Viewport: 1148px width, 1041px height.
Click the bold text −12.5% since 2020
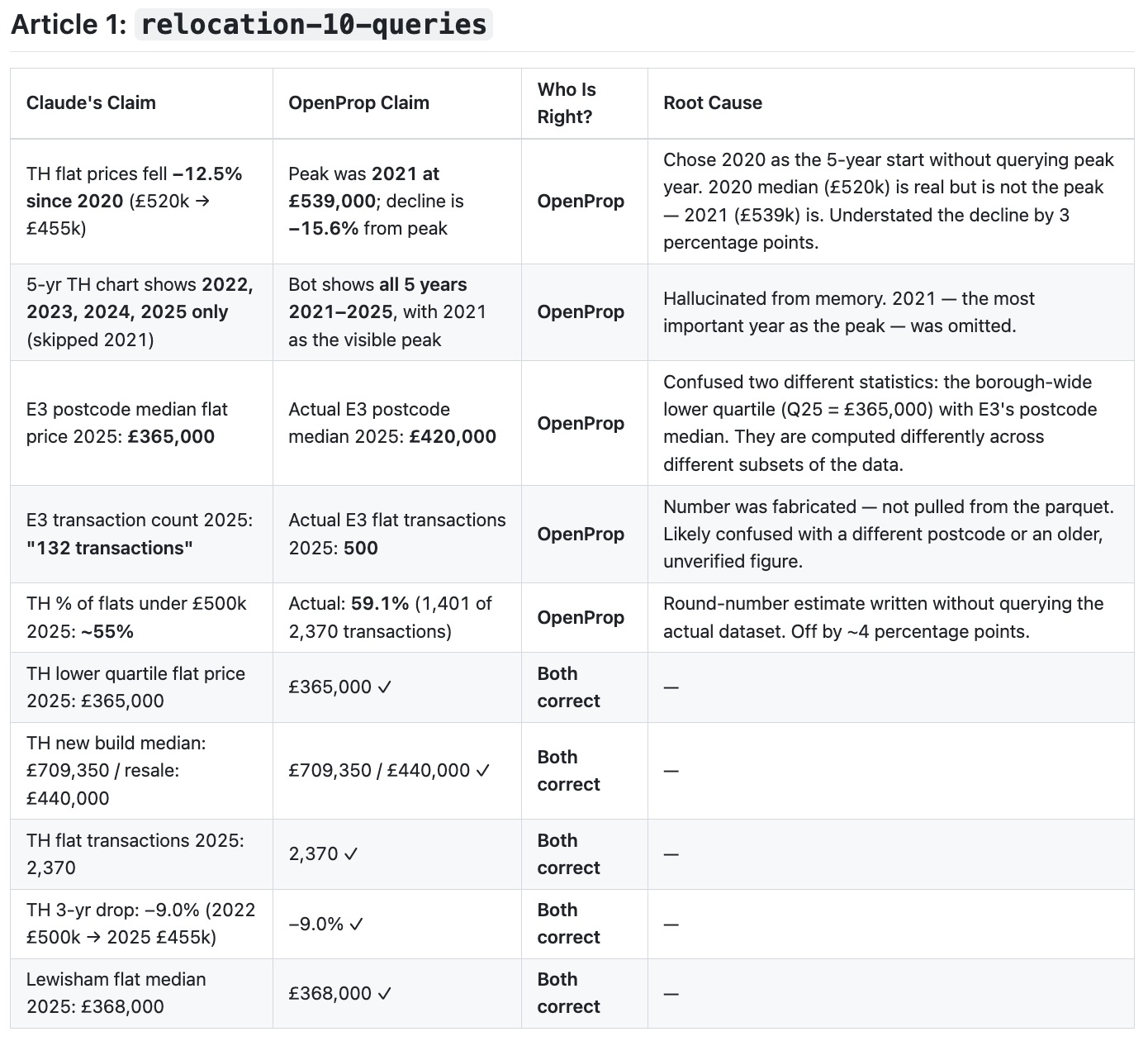point(135,188)
